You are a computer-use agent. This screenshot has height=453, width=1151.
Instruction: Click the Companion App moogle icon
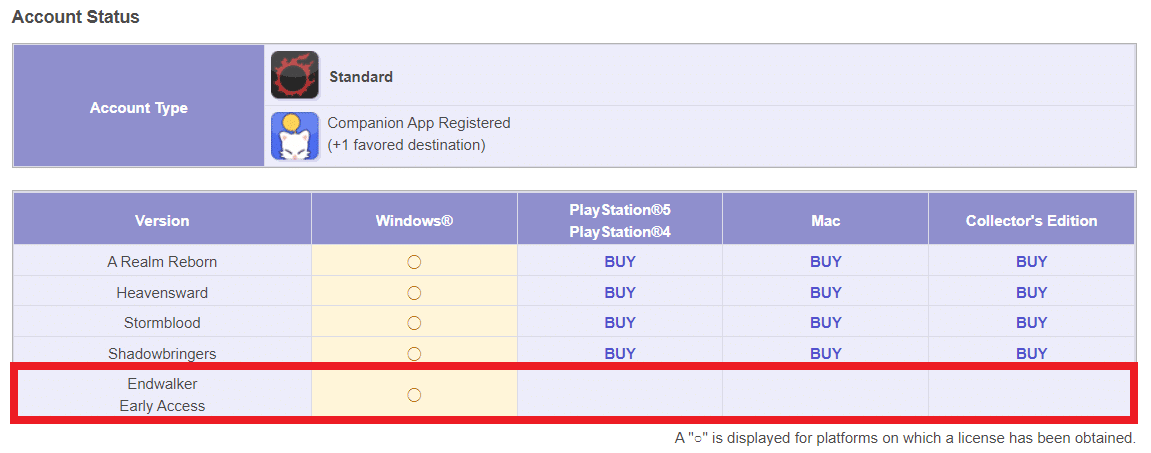pyautogui.click(x=294, y=136)
